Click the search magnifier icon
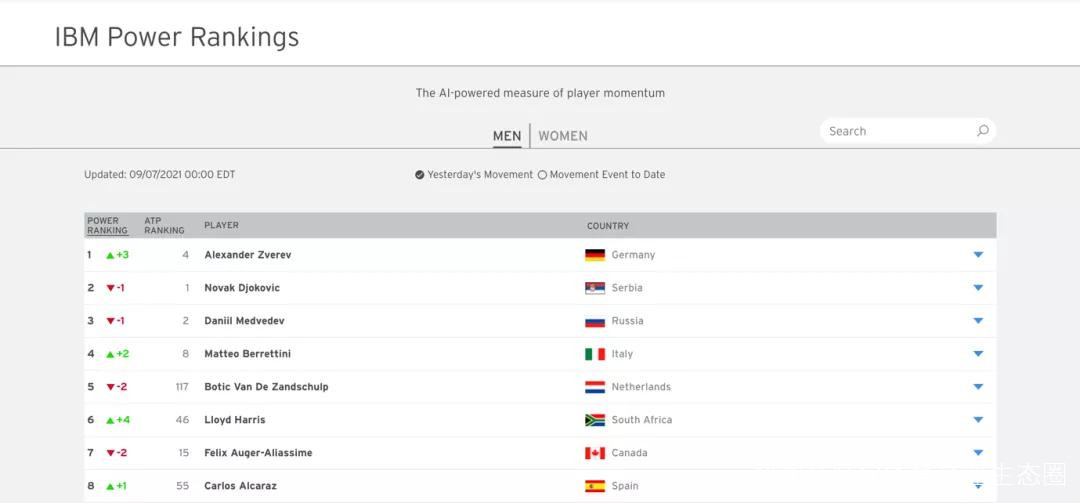Screen dimensions: 1080x503 click(982, 131)
